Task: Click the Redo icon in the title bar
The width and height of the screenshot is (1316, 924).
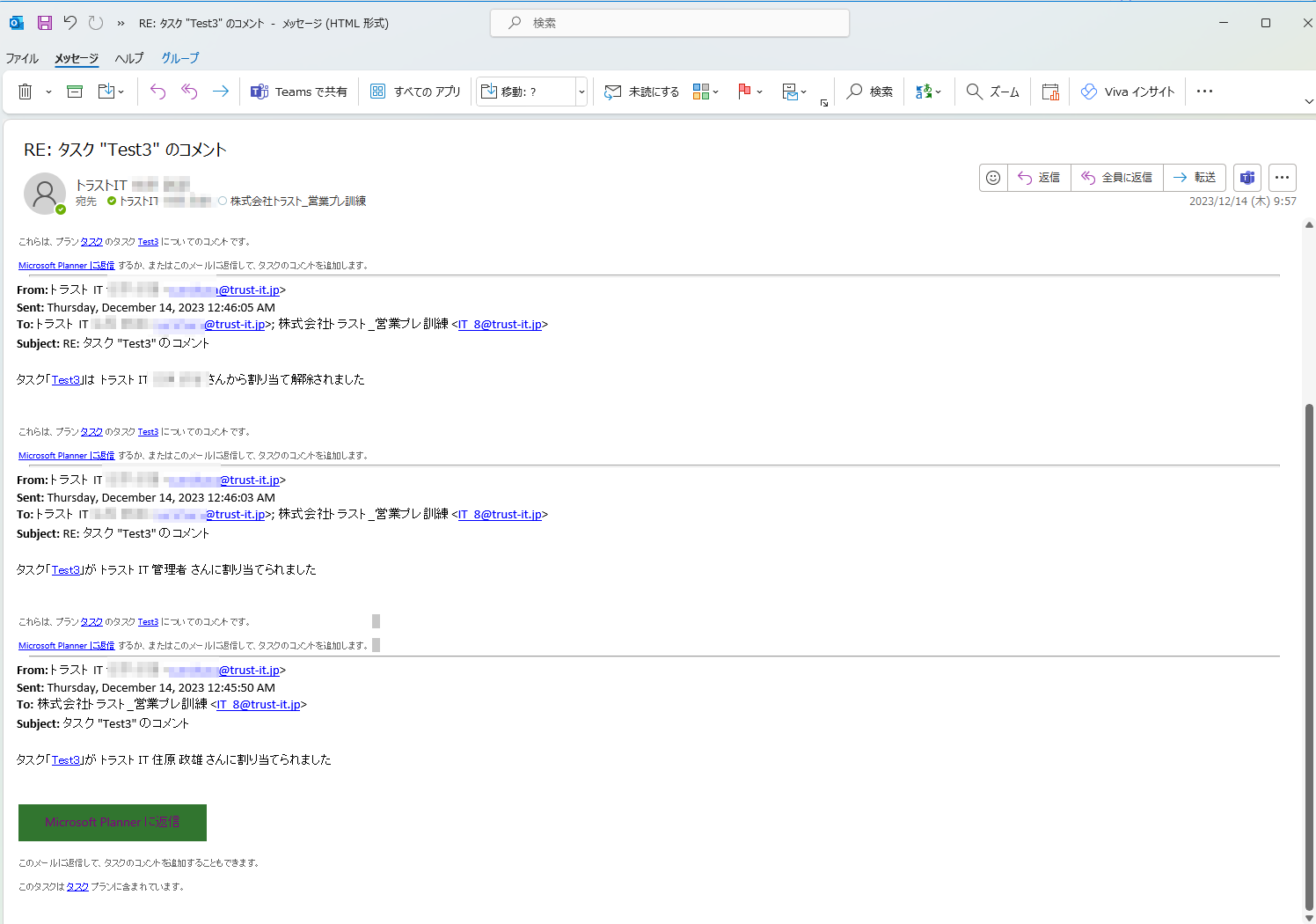Action: click(96, 23)
